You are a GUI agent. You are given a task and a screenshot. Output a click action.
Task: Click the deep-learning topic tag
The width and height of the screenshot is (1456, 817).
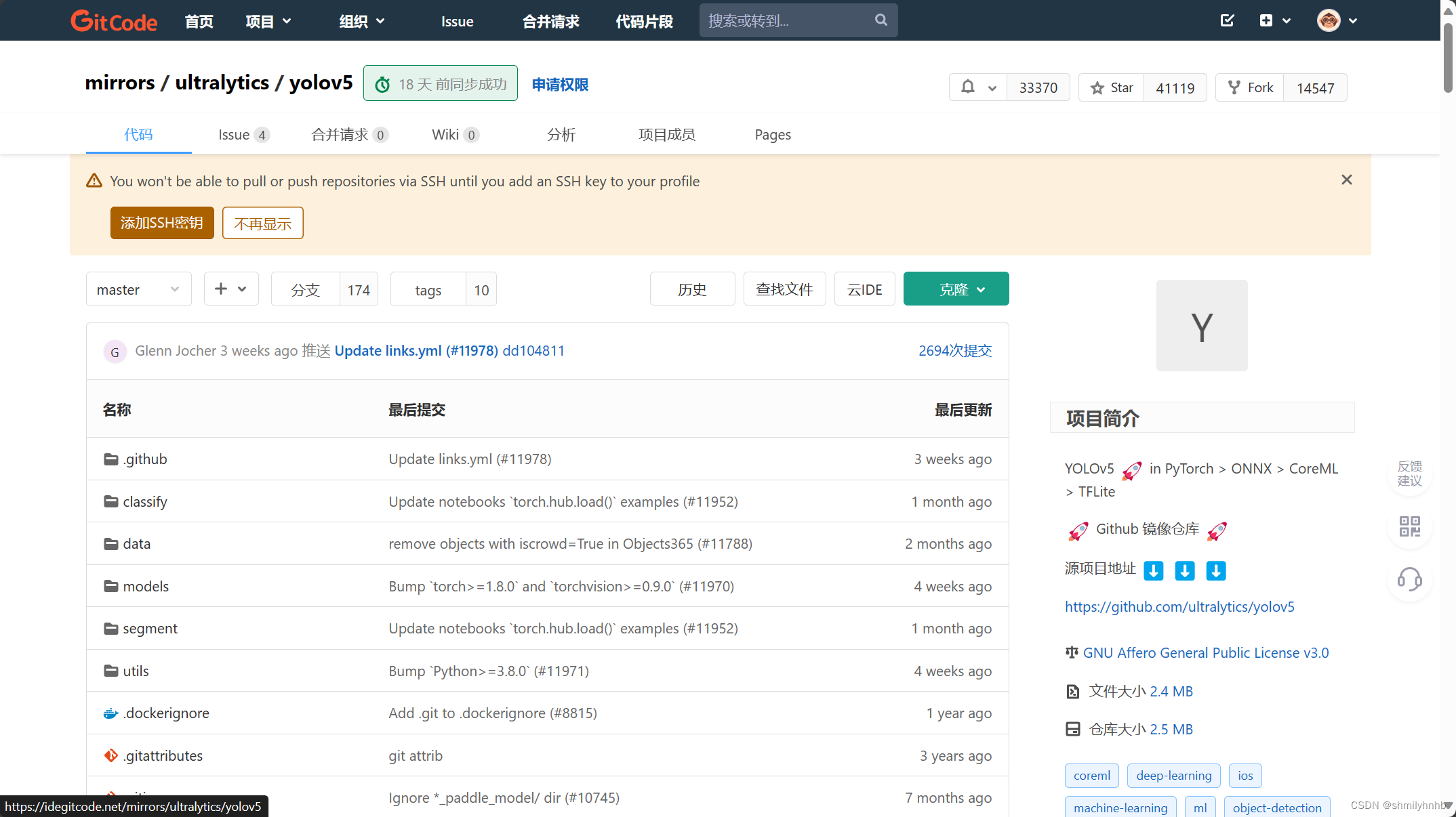[x=1174, y=776]
